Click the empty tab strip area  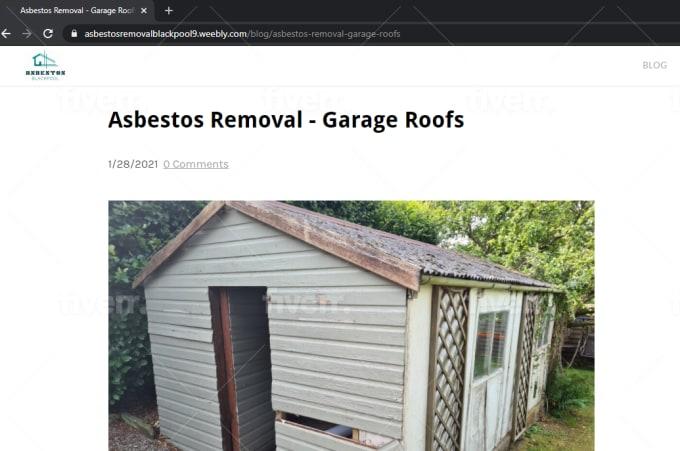[425, 10]
